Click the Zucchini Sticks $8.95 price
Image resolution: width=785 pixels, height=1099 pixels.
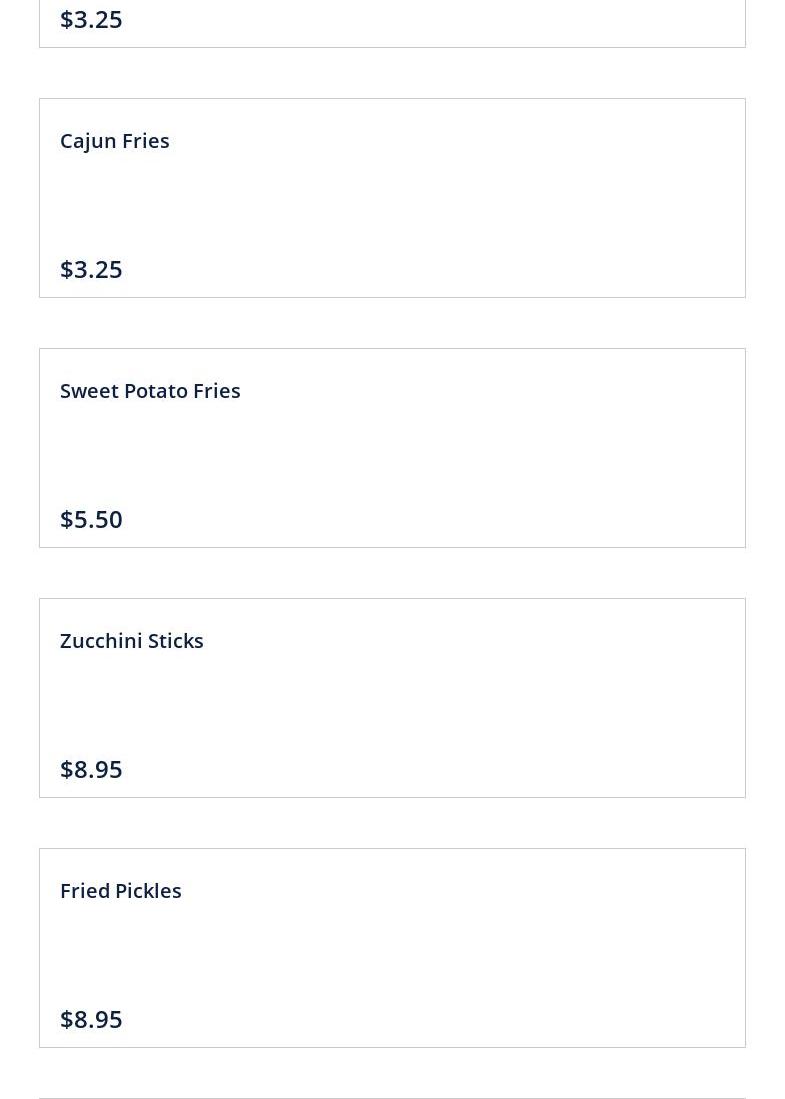[x=91, y=769]
